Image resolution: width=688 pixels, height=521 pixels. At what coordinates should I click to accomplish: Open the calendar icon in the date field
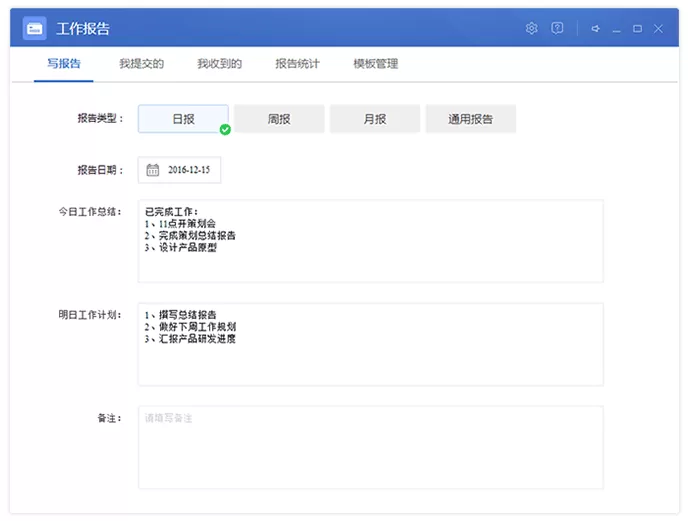(x=153, y=170)
